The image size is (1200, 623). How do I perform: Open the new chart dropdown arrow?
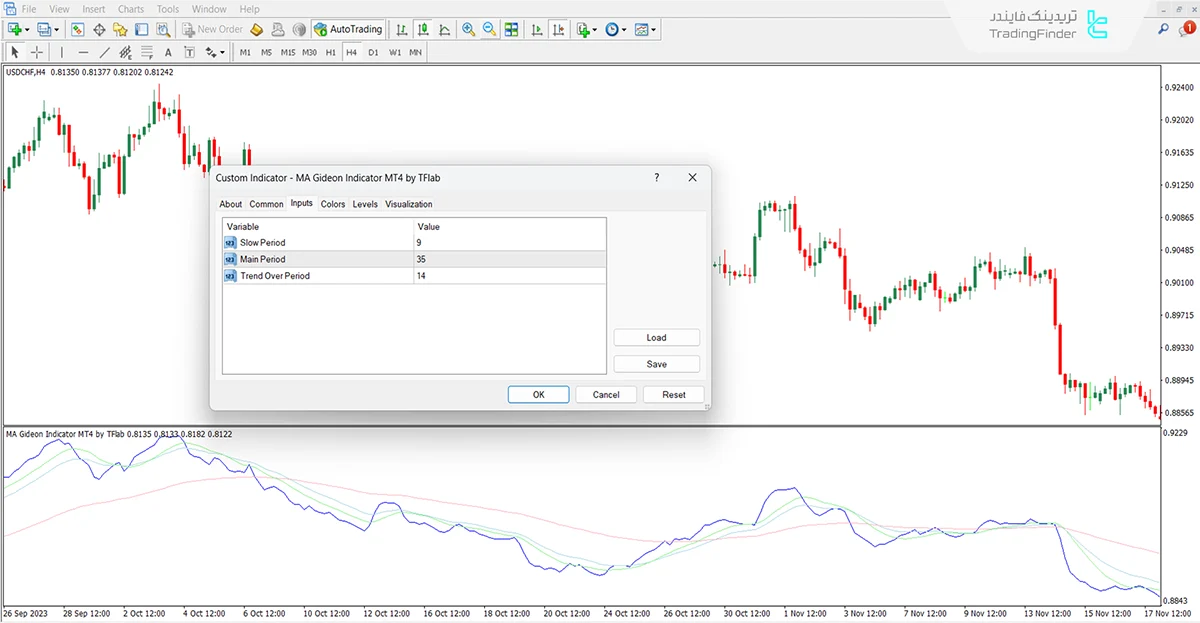[27, 29]
